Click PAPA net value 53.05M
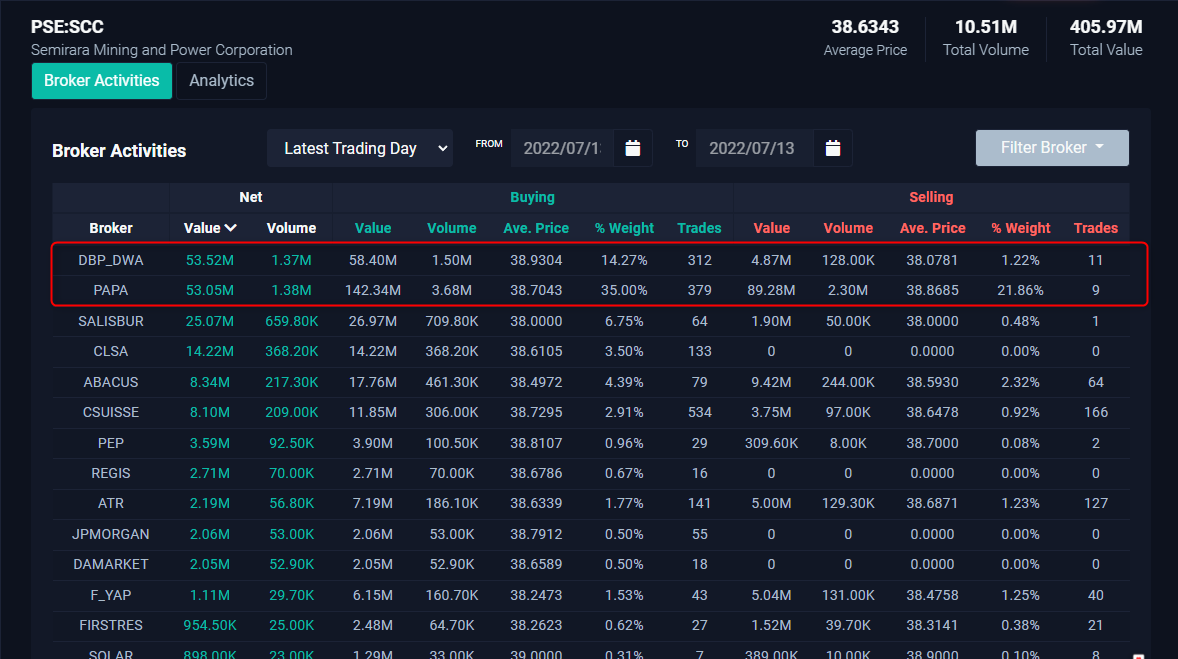Screen dimensions: 1178x659 click(210, 290)
